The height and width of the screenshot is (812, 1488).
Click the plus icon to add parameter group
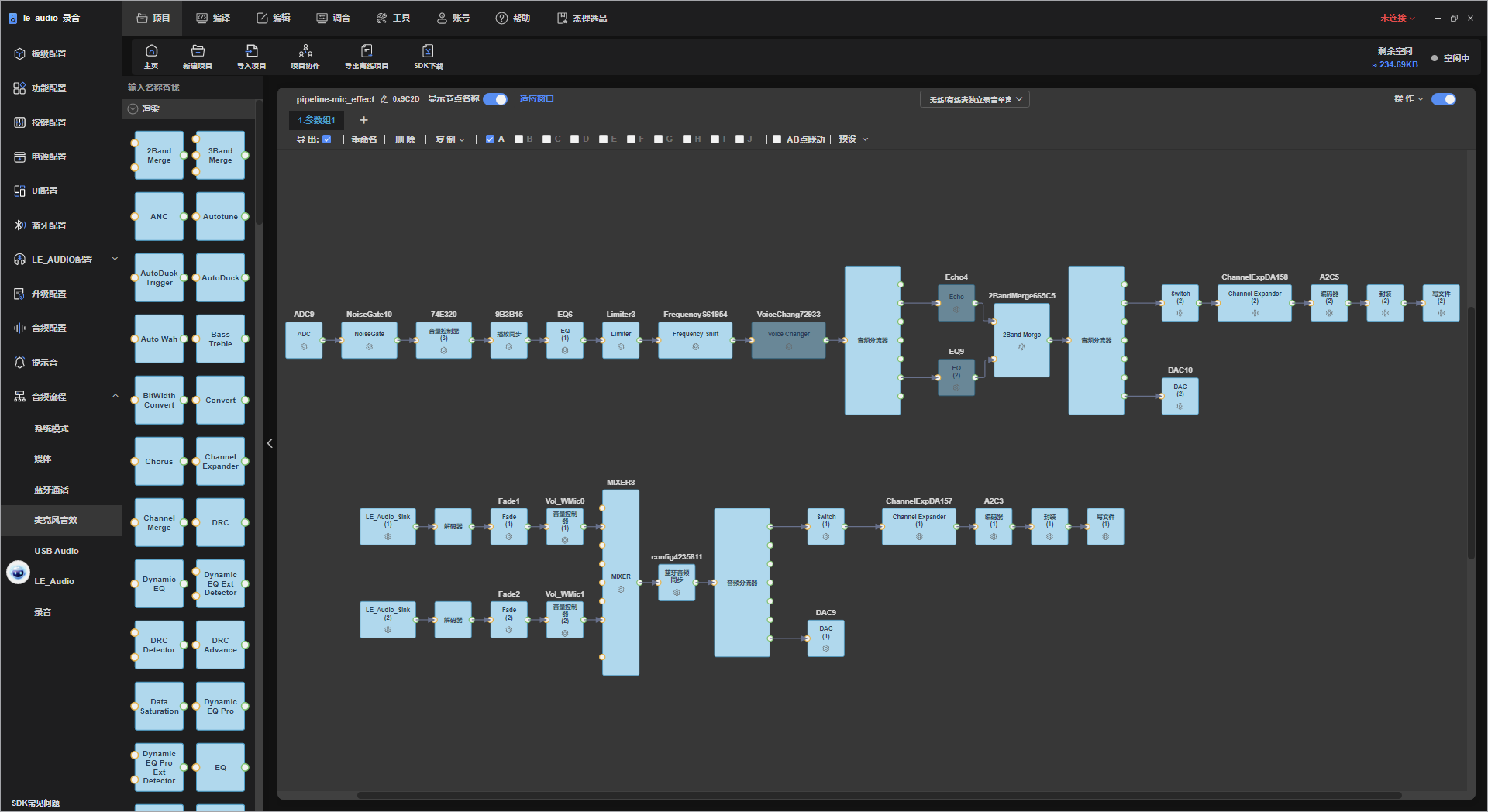tap(364, 120)
